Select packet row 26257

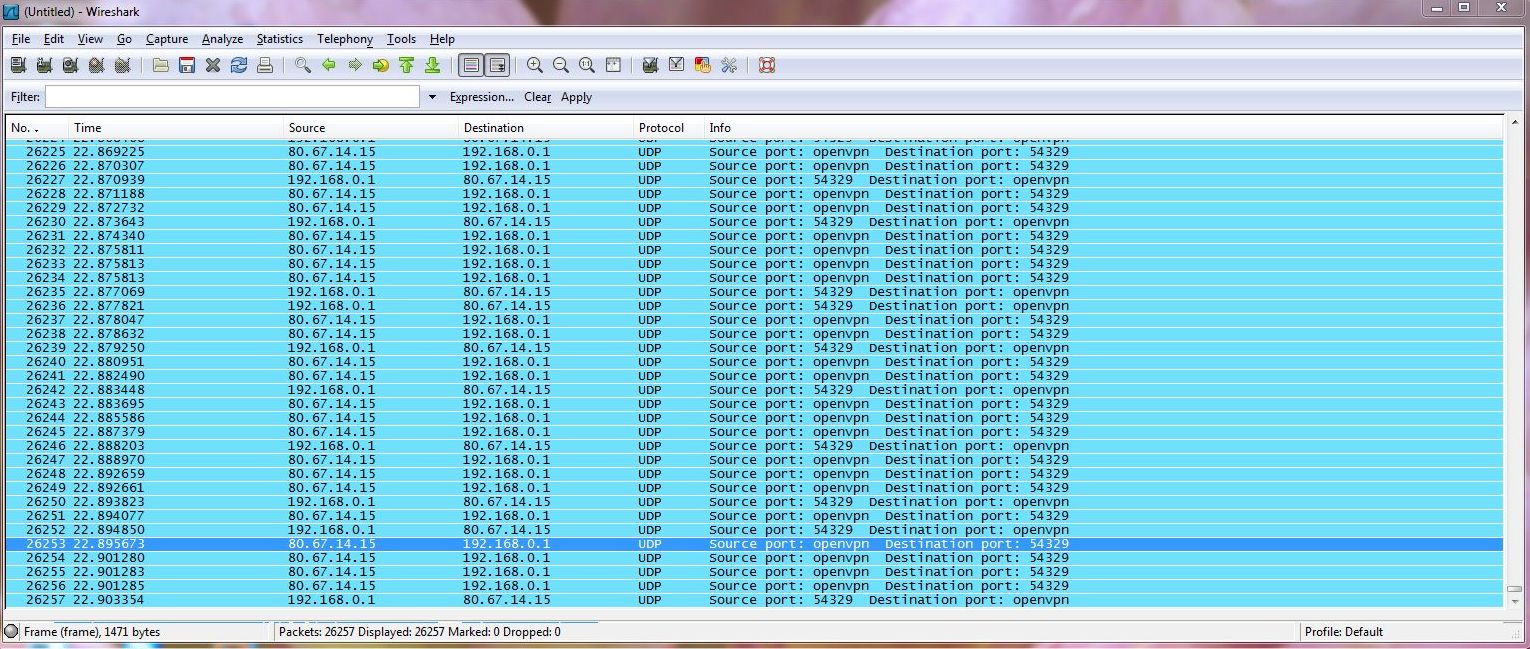(754, 600)
